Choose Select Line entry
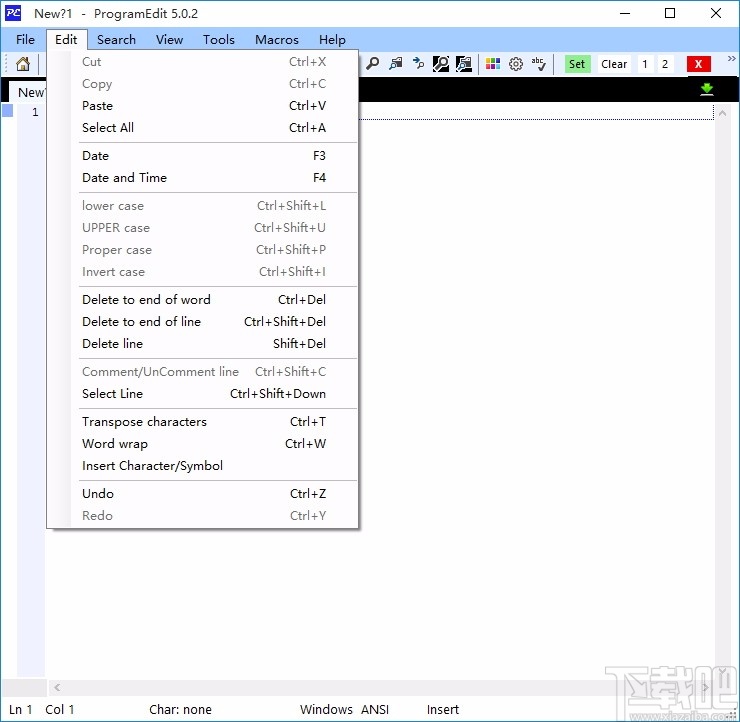This screenshot has height=722, width=740. (202, 394)
